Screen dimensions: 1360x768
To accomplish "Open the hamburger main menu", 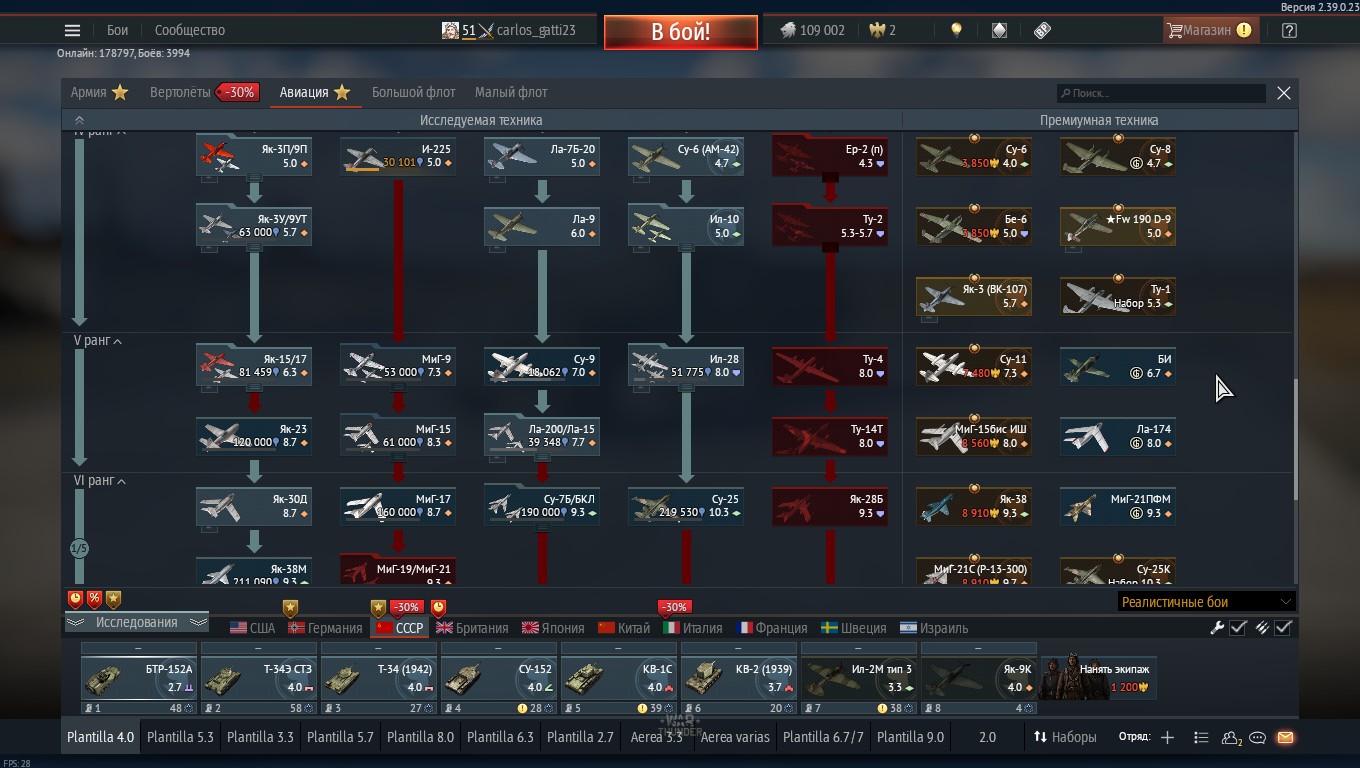I will pos(72,30).
